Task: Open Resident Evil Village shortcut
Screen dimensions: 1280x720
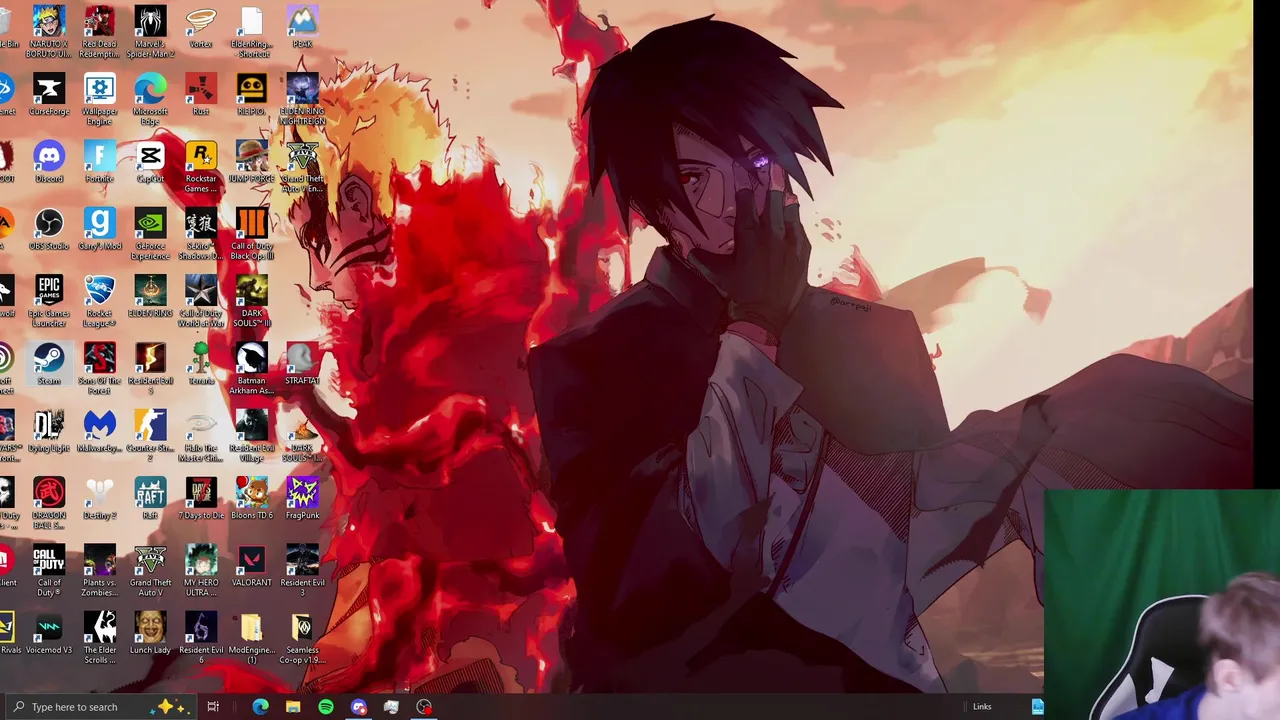Action: (x=251, y=435)
